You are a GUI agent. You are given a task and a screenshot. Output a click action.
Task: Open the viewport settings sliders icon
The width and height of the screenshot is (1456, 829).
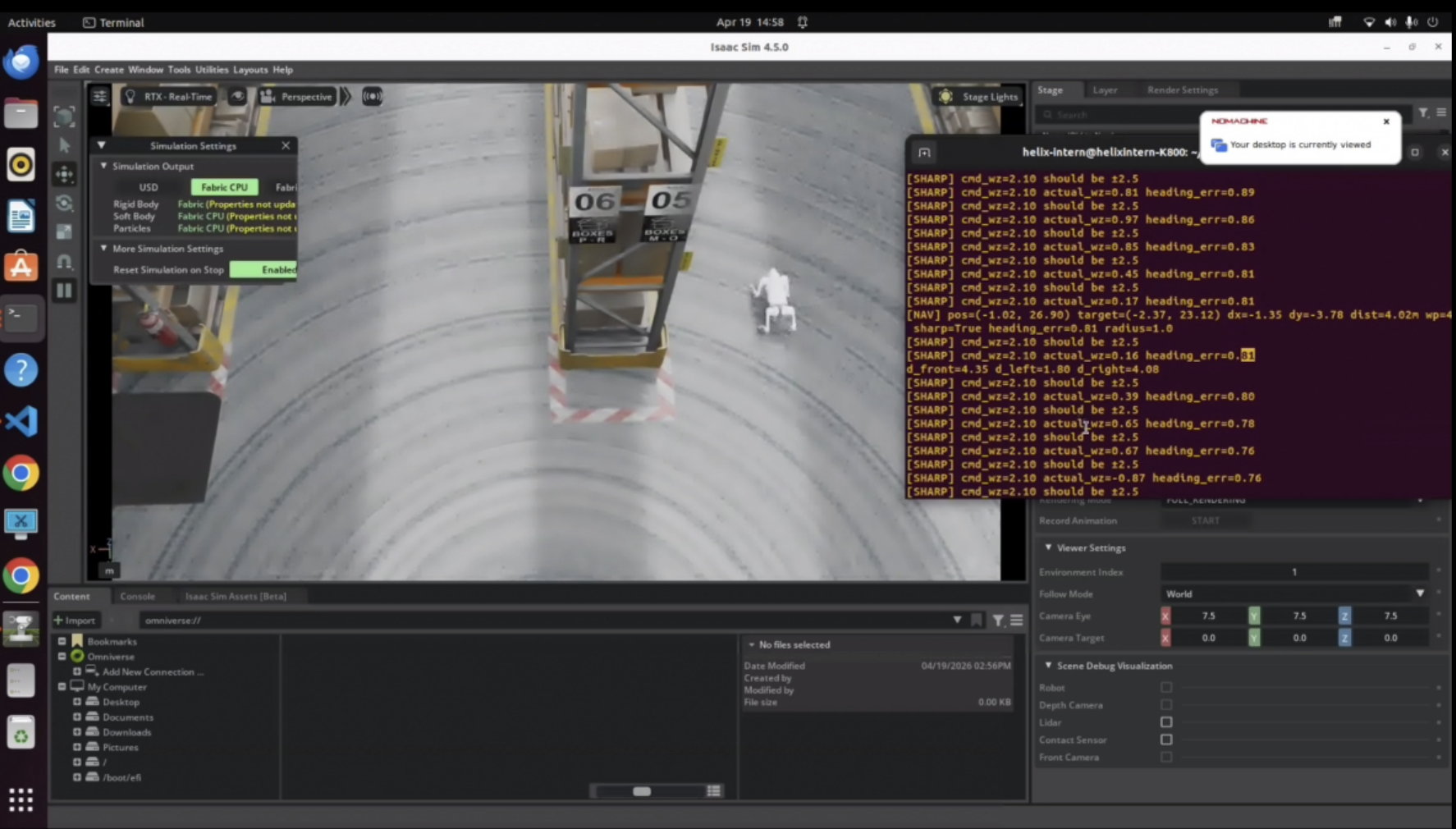(x=99, y=96)
